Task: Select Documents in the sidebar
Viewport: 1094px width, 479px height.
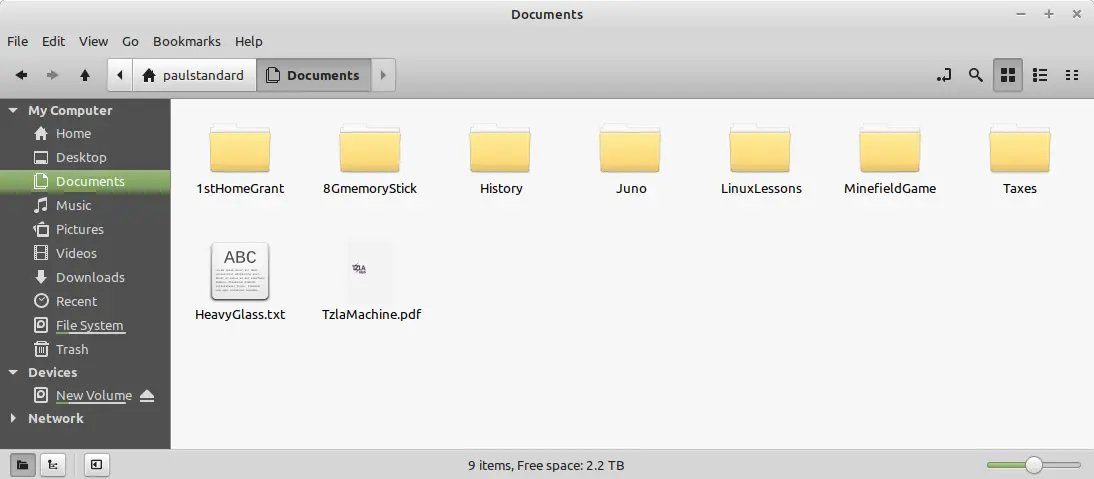Action: point(85,181)
